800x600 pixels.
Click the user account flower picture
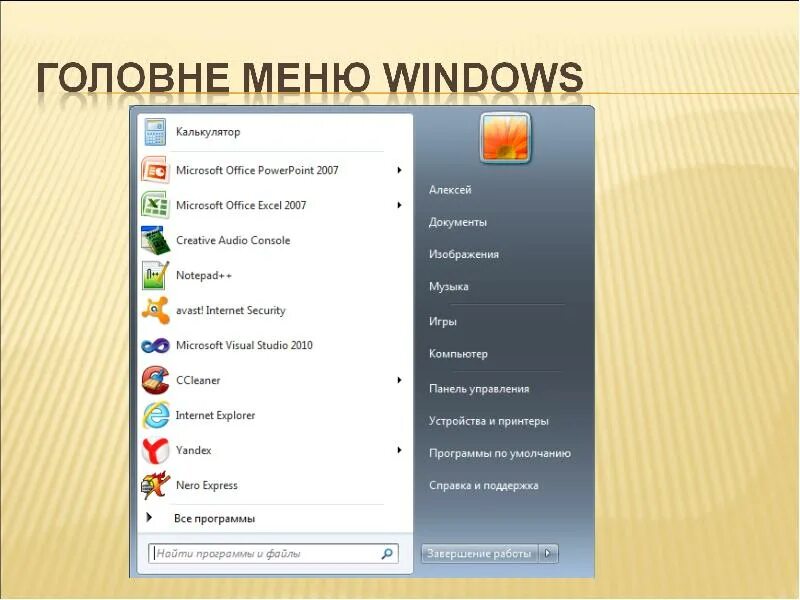[505, 137]
